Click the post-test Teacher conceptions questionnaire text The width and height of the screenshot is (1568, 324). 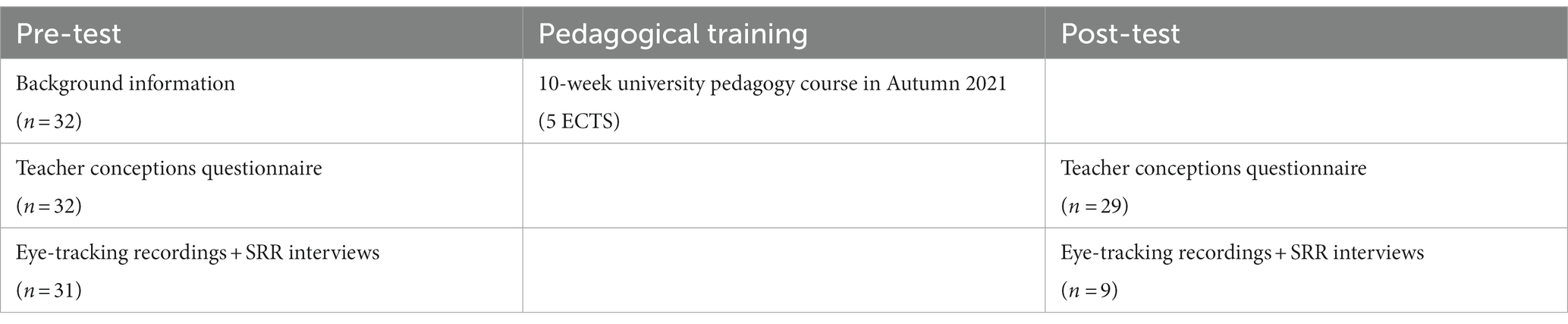[1214, 168]
